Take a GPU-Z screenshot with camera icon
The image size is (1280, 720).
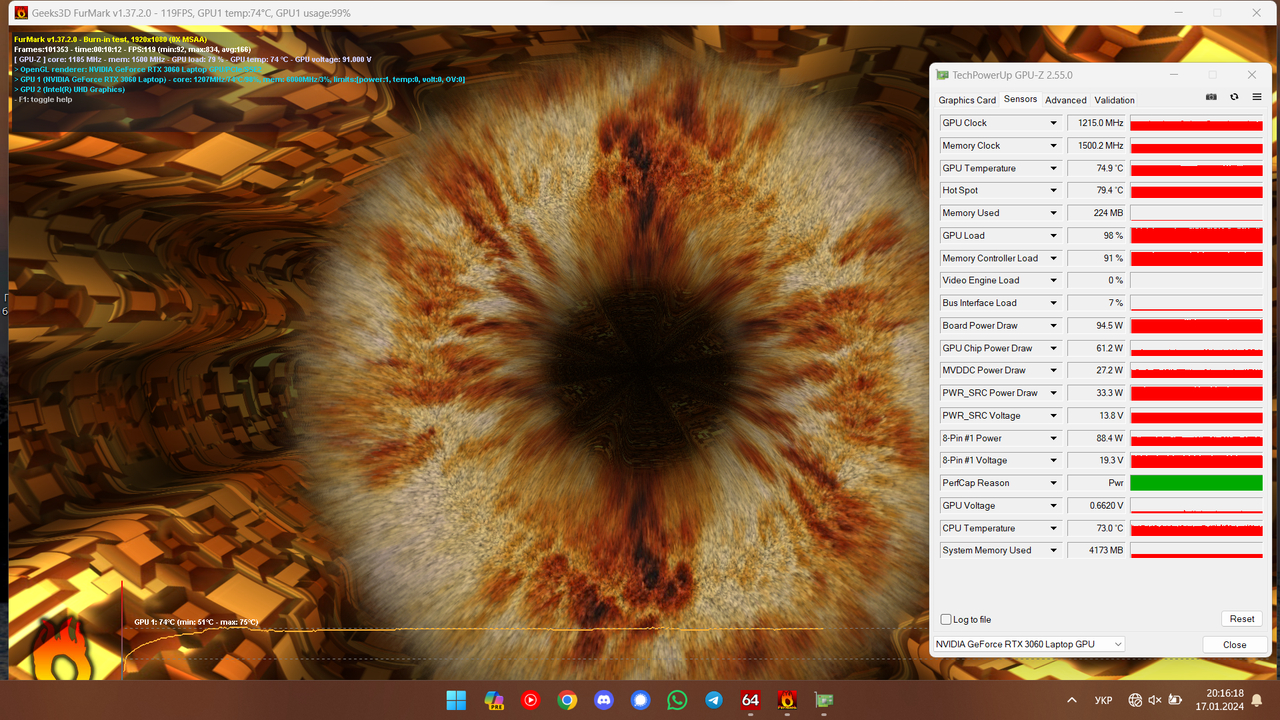[1211, 97]
